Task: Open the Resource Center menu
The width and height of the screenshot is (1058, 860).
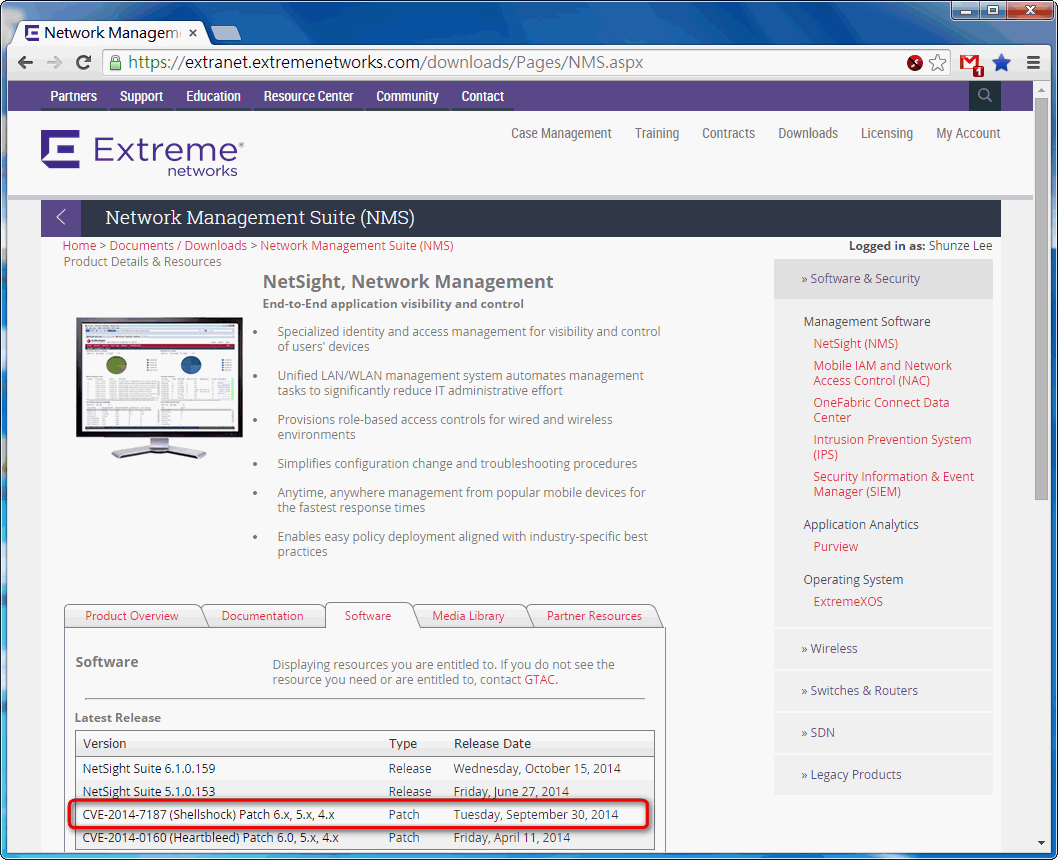Action: pyautogui.click(x=308, y=96)
